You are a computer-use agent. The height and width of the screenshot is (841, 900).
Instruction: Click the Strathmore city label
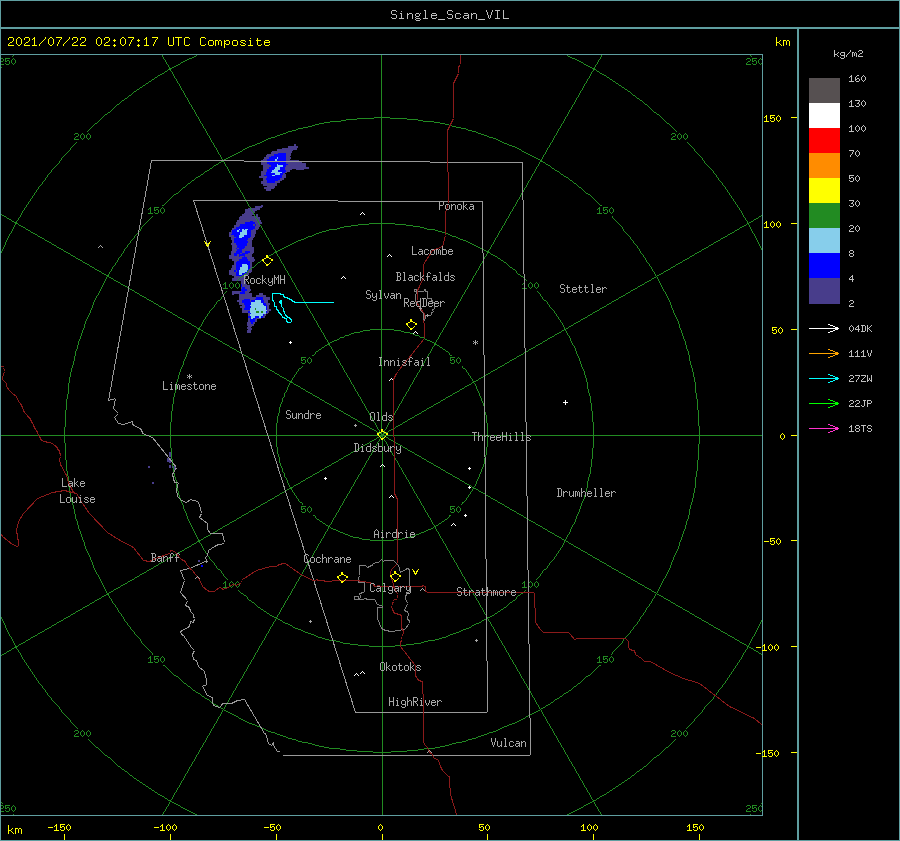[x=486, y=592]
